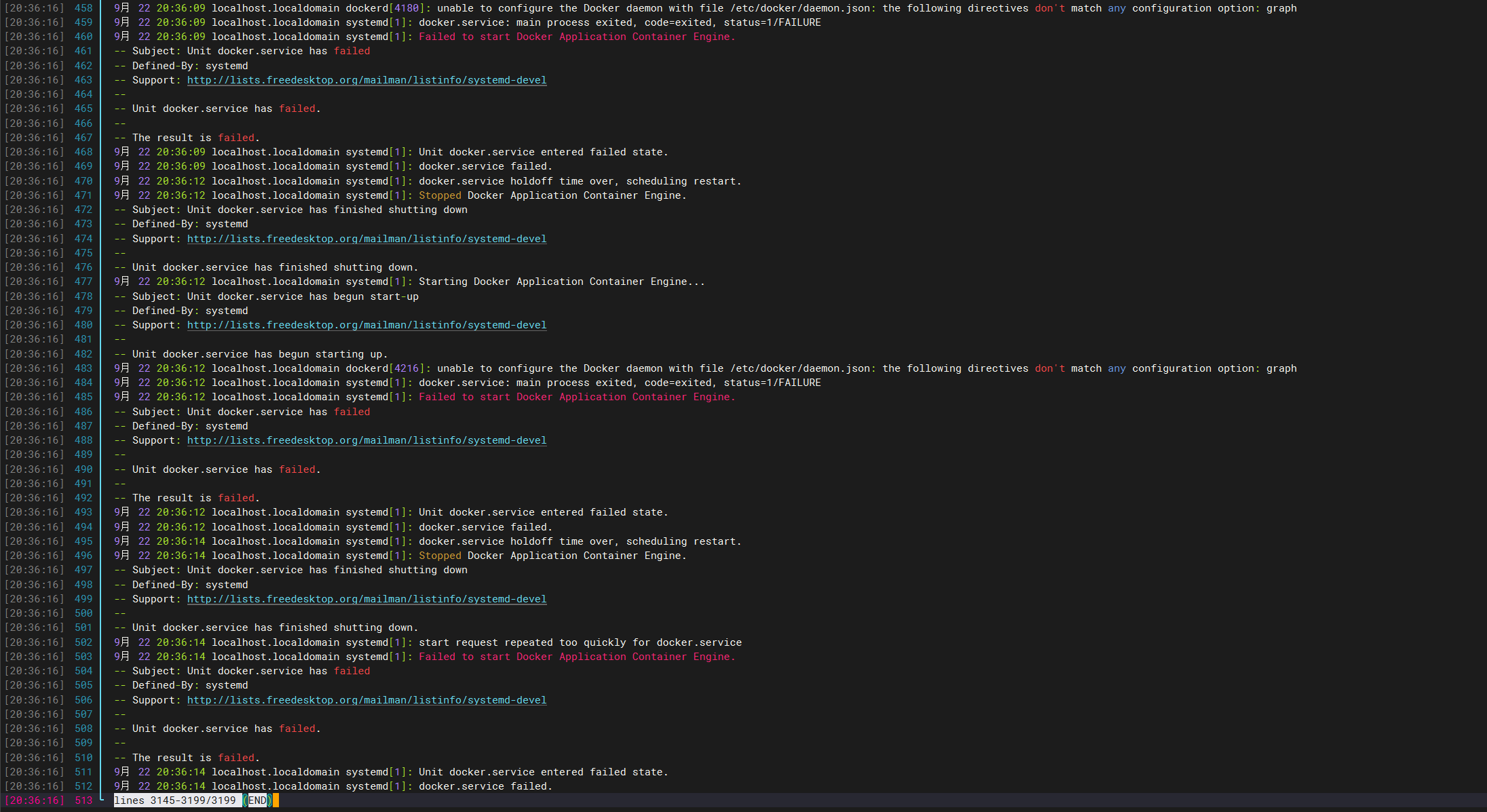Open the systemd-devel link on line 474
This screenshot has width=1487, height=812.
(366, 239)
